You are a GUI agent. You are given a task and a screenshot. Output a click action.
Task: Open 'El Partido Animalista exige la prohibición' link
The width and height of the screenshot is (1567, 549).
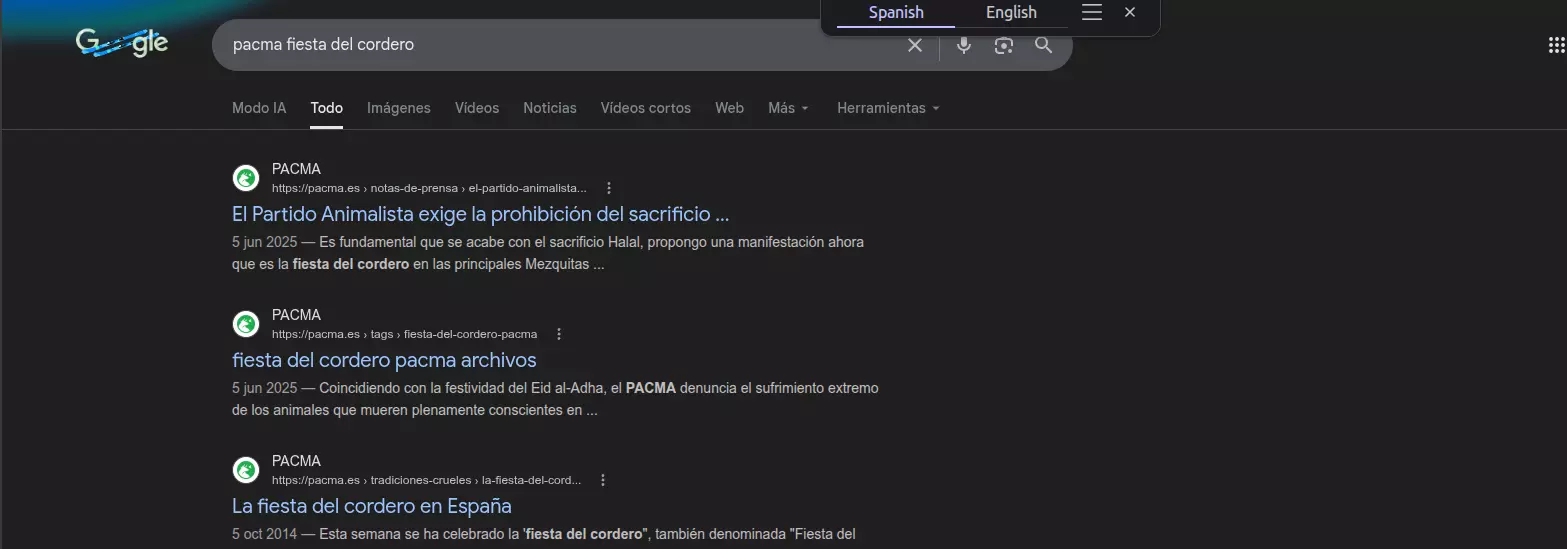coord(480,214)
